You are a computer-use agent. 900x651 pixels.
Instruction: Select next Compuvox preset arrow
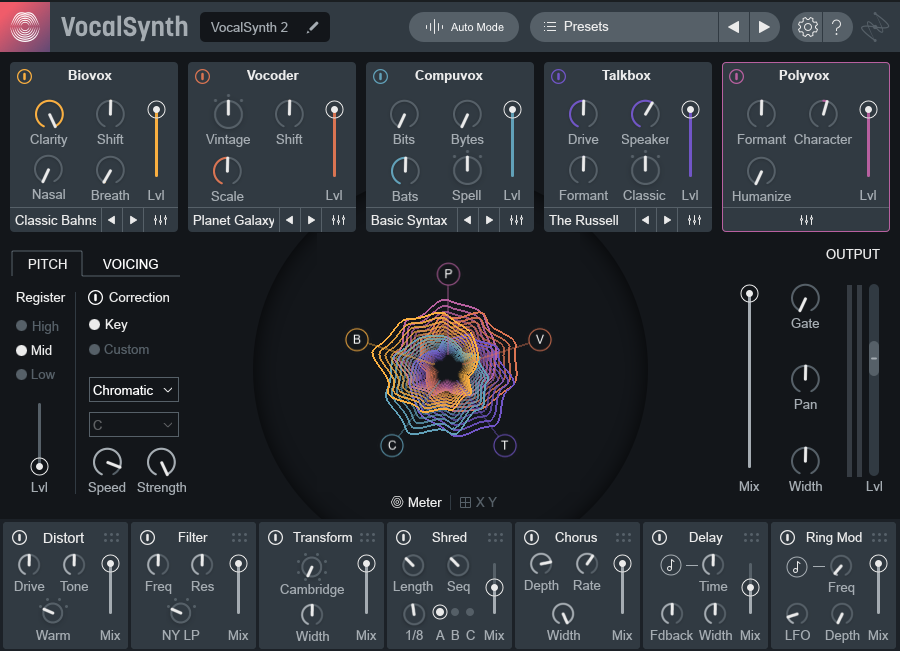coord(489,220)
